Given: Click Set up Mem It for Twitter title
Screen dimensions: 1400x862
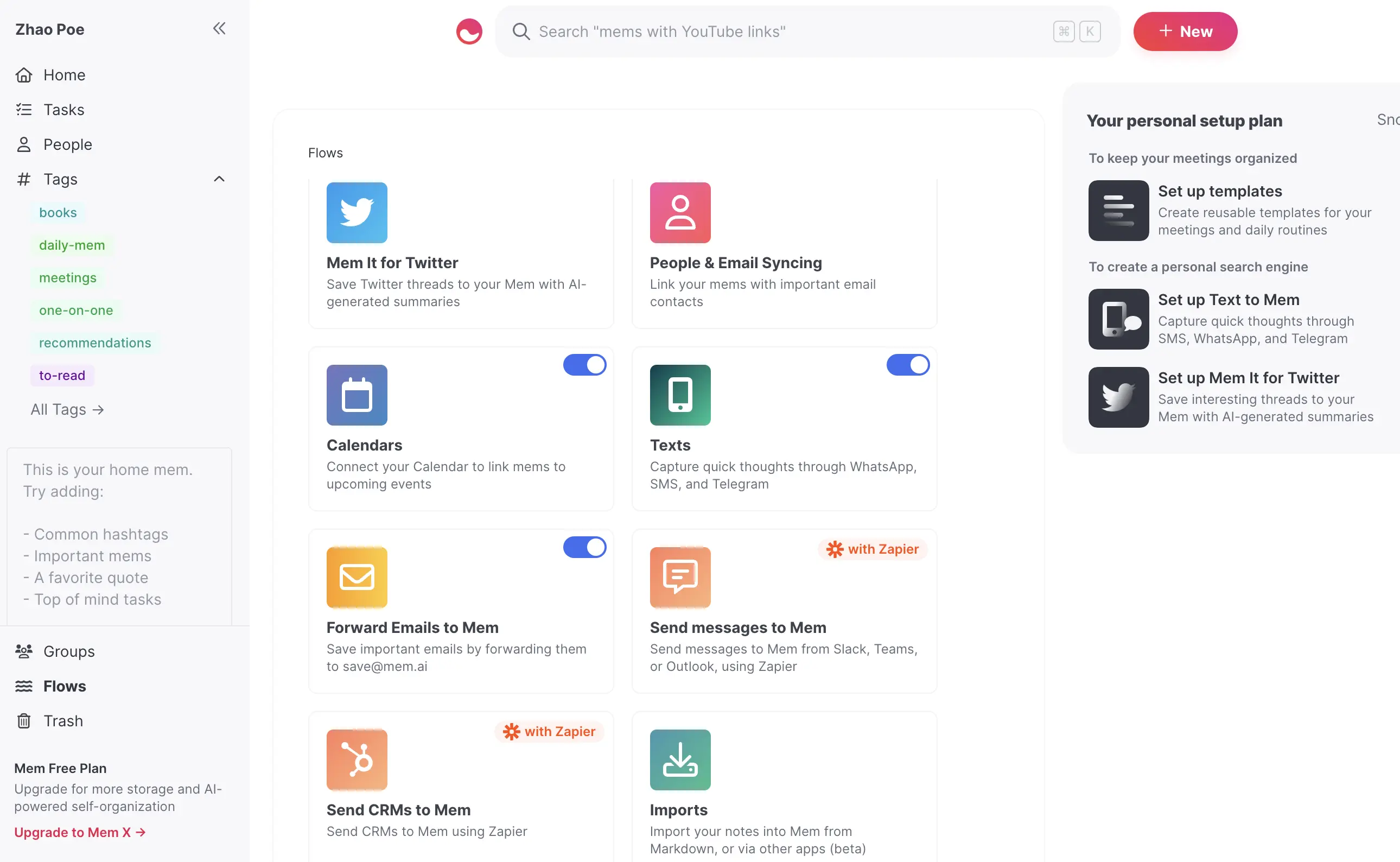Looking at the screenshot, I should pyautogui.click(x=1248, y=378).
